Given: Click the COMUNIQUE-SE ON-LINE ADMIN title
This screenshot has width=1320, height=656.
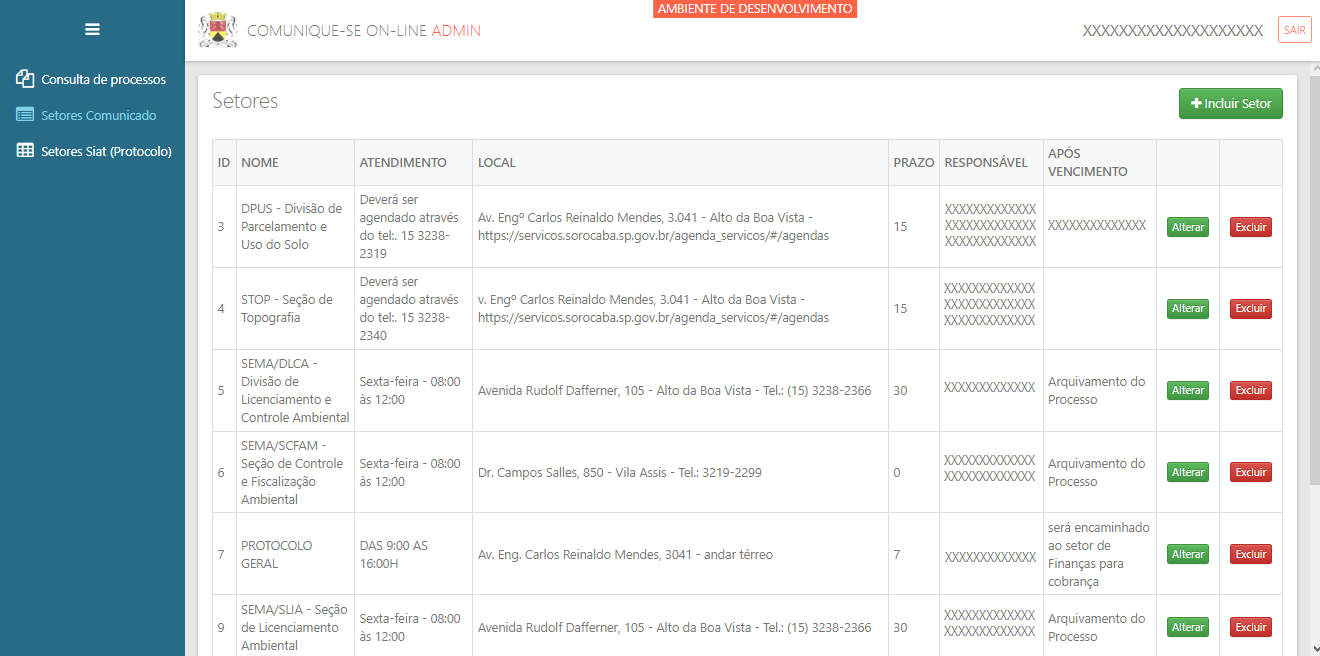Looking at the screenshot, I should click(x=364, y=31).
